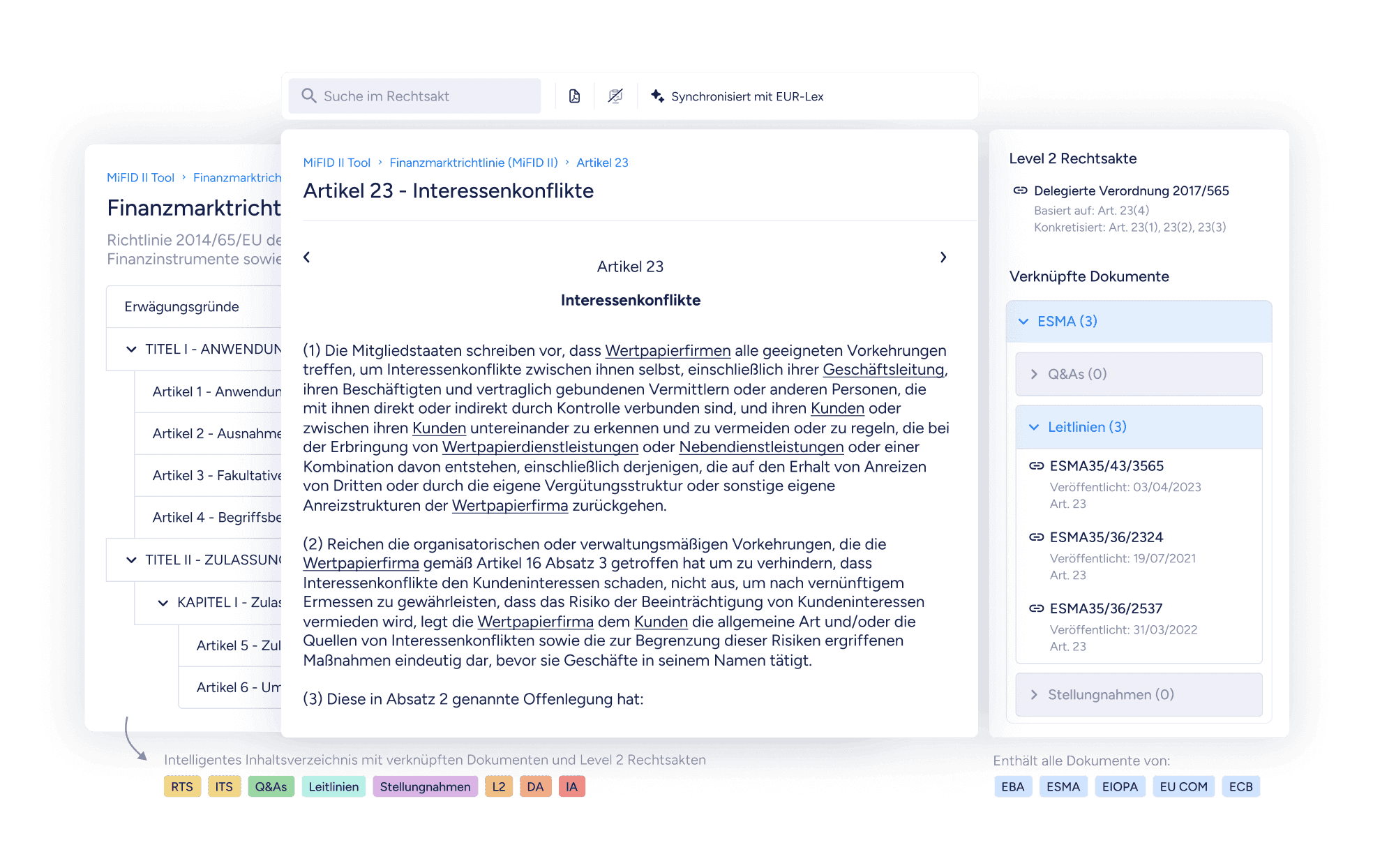
Task: Click the mint 'Leitlinien' tag
Action: [x=333, y=786]
